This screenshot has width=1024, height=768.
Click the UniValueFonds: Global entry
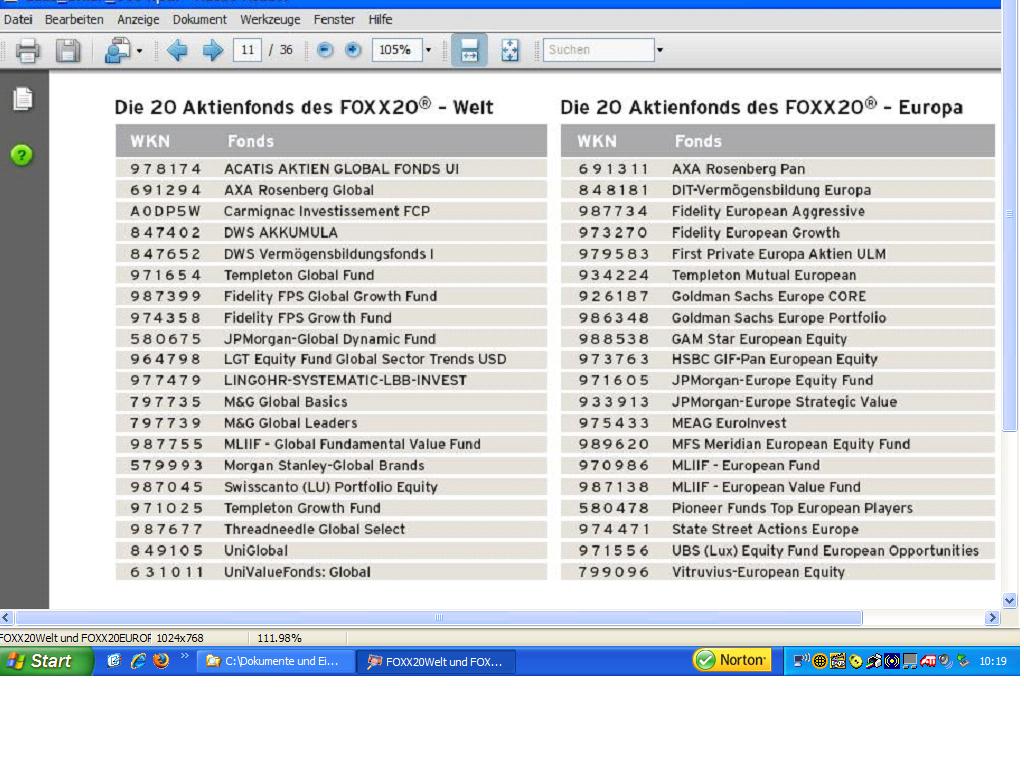coord(297,572)
